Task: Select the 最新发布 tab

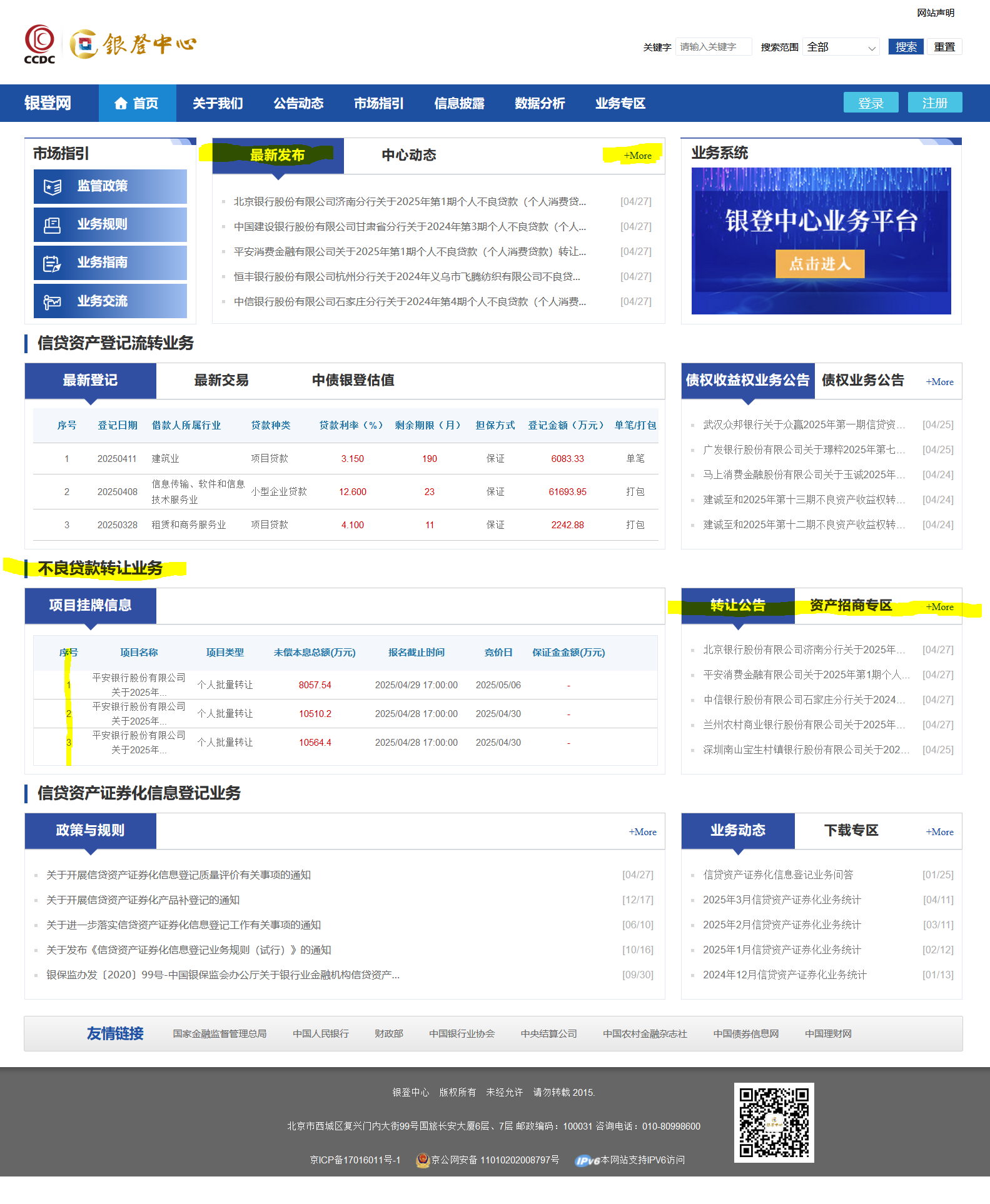Action: click(x=278, y=155)
